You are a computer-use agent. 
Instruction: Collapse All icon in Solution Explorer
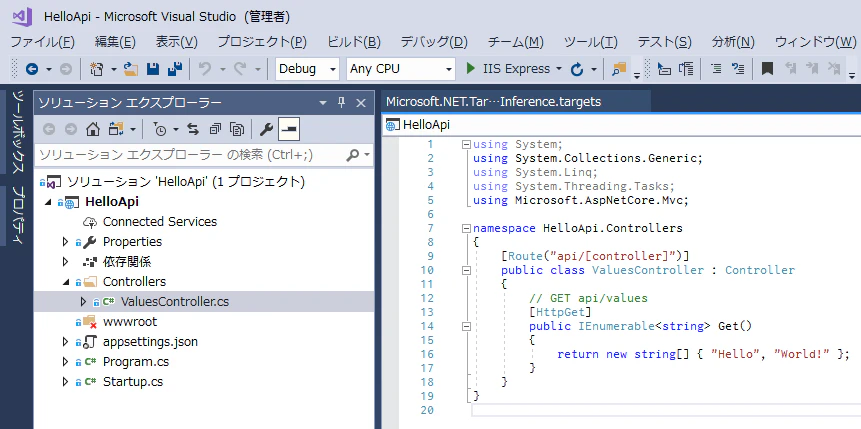pyautogui.click(x=215, y=129)
